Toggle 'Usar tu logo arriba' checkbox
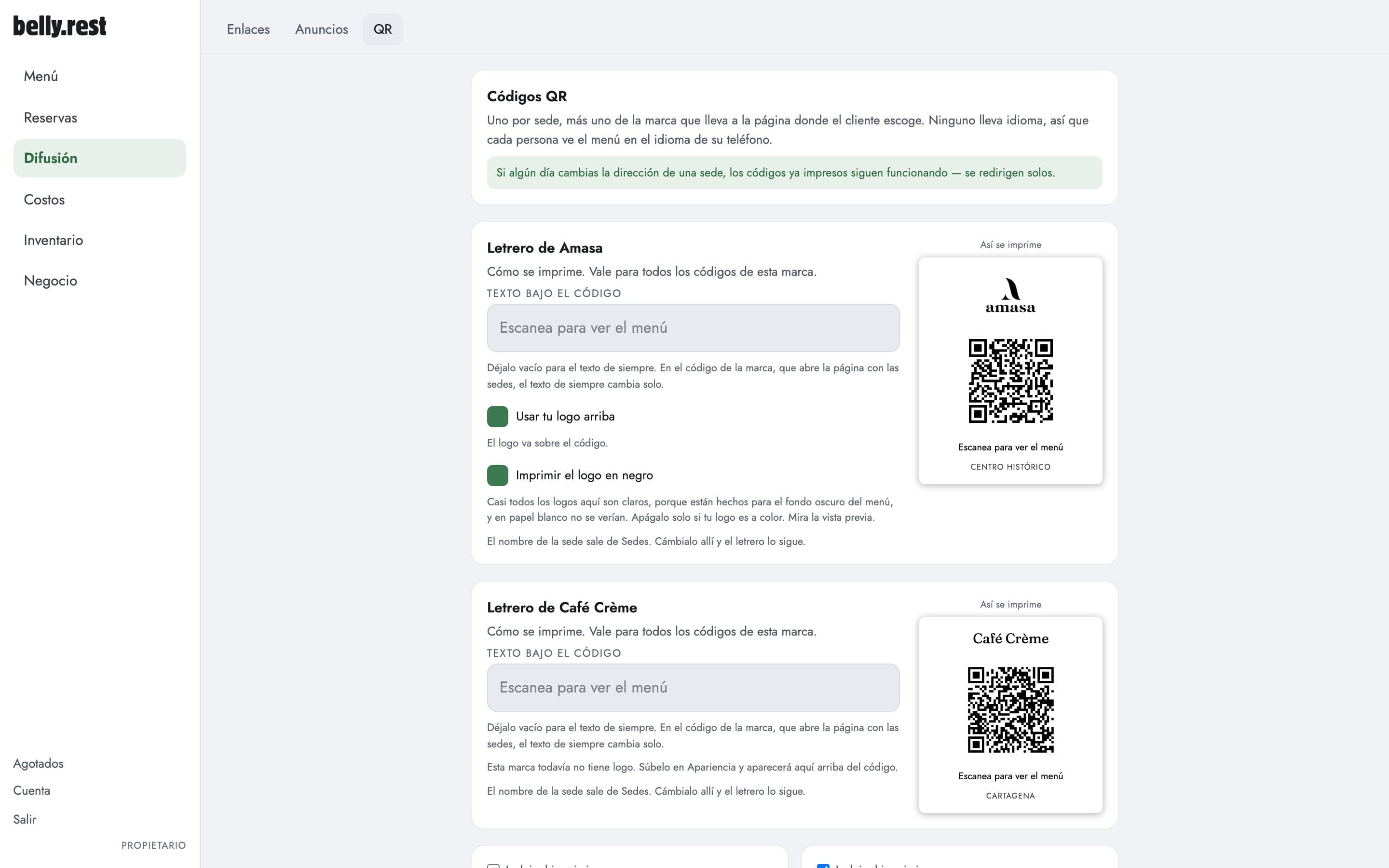Screen dimensions: 1389x868 click(498, 416)
